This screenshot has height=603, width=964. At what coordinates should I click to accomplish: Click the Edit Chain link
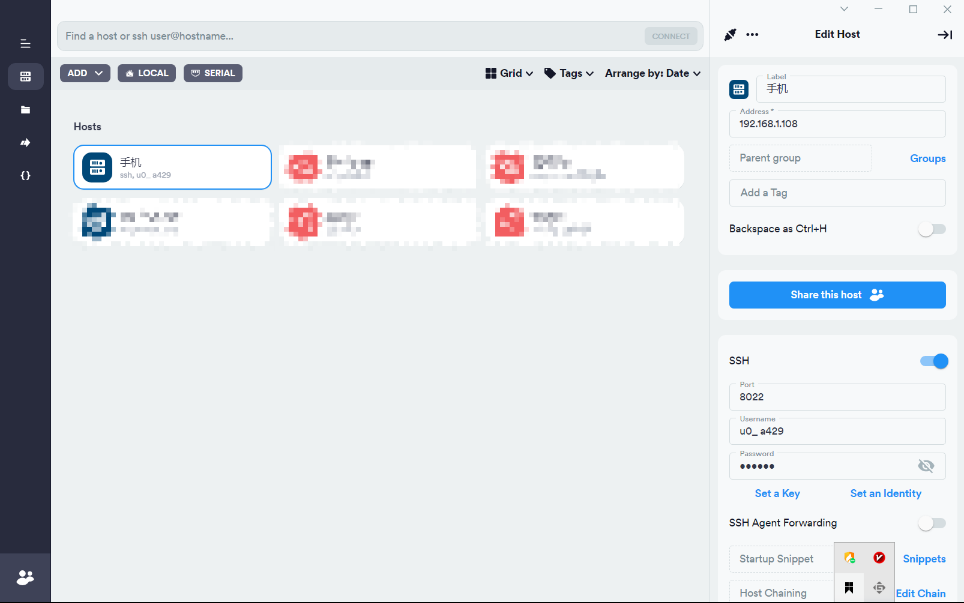click(920, 593)
